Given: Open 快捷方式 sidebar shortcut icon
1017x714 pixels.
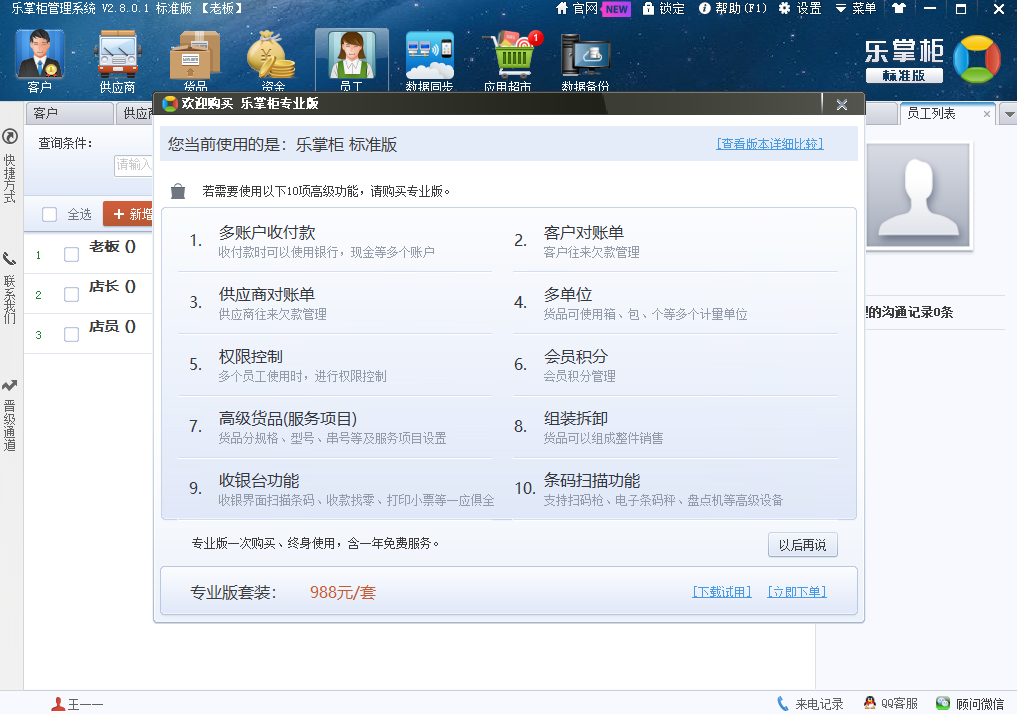Looking at the screenshot, I should click(x=10, y=136).
